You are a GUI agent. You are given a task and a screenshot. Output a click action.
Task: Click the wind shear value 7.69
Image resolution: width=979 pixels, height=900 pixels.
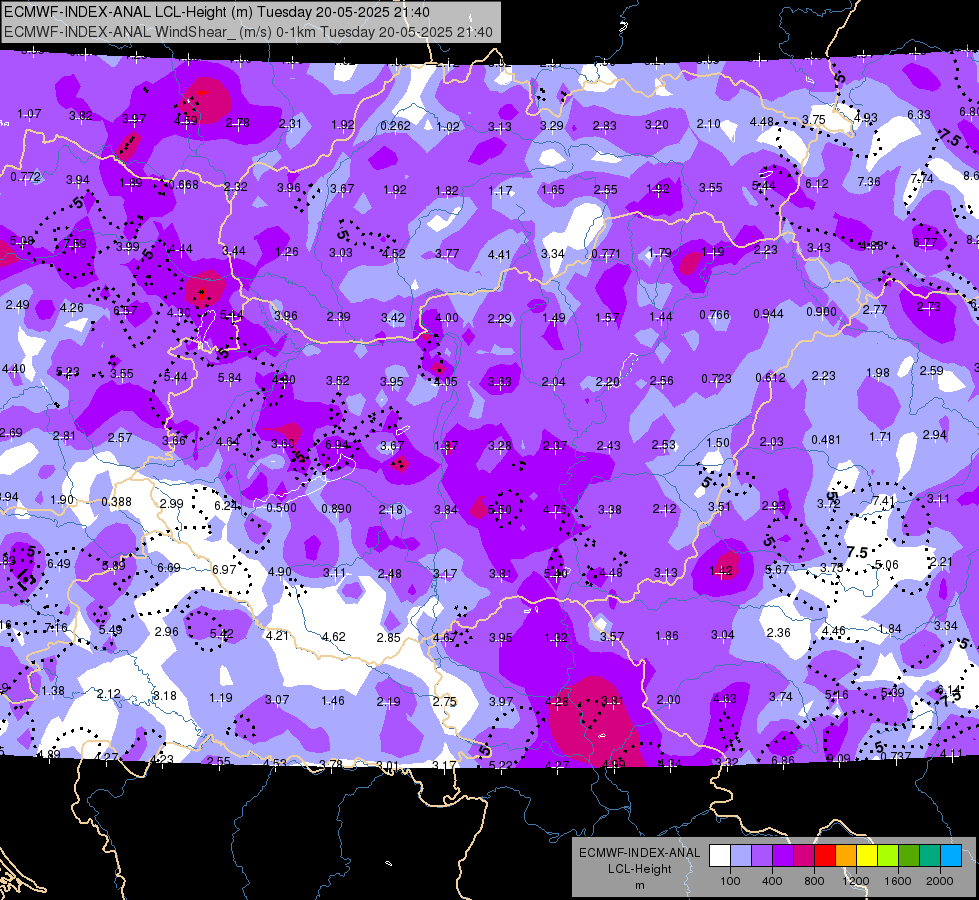[75, 244]
